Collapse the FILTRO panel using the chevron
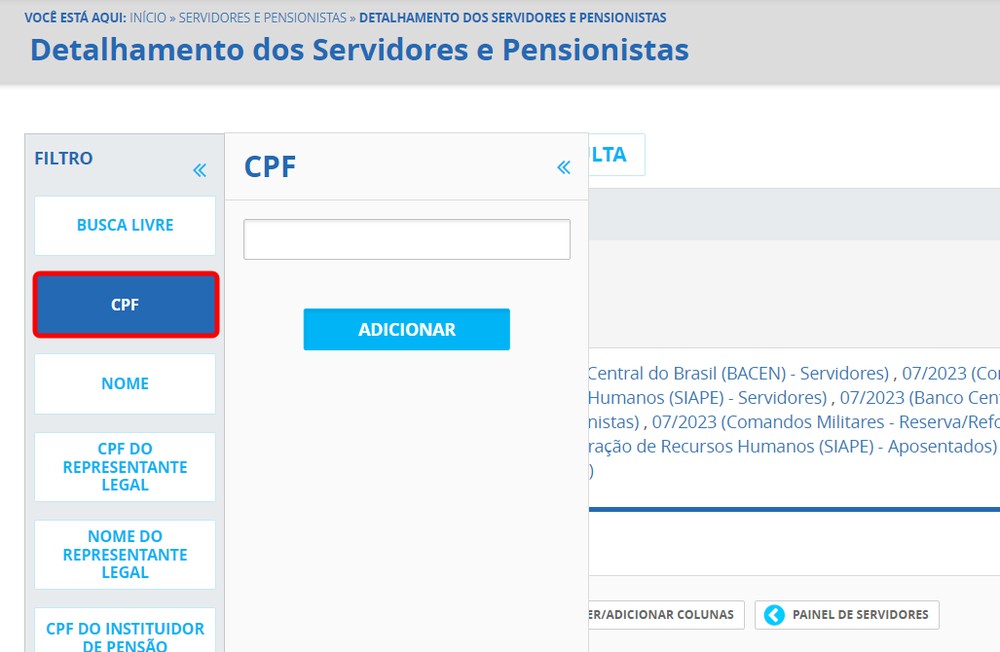 click(199, 167)
